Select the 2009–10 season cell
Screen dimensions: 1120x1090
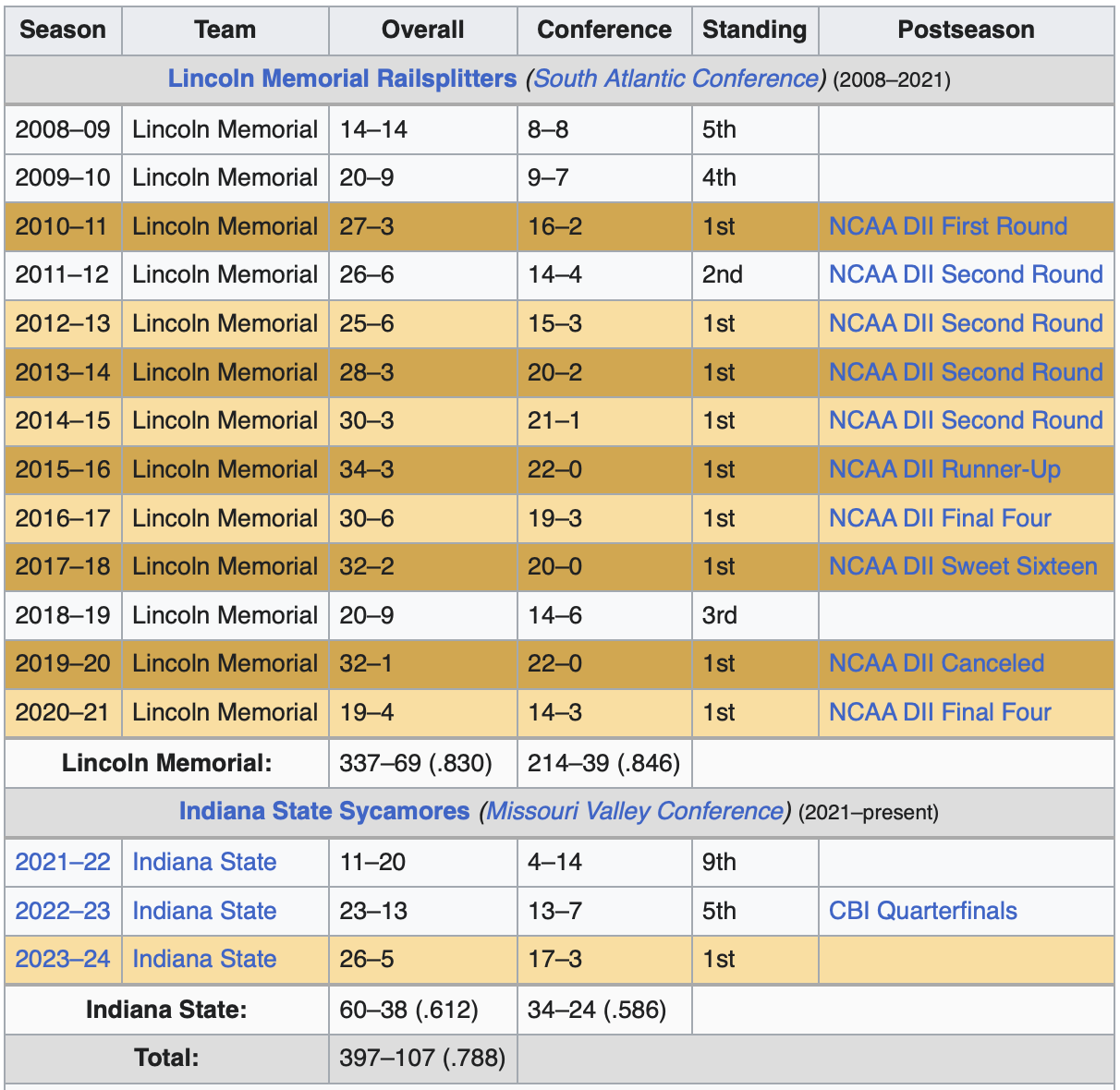click(x=63, y=177)
